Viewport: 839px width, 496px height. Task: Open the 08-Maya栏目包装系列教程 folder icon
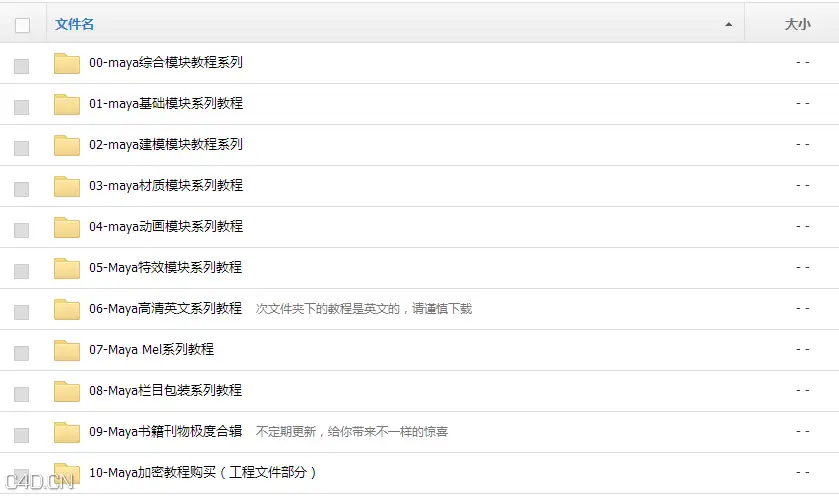coord(67,391)
